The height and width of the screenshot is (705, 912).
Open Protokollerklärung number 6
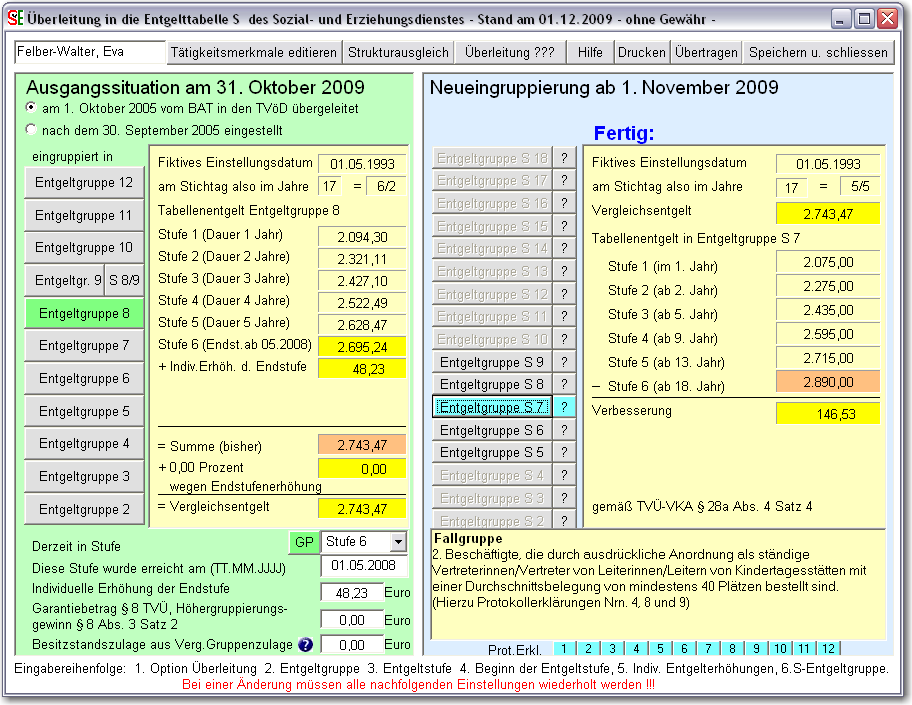coord(685,649)
